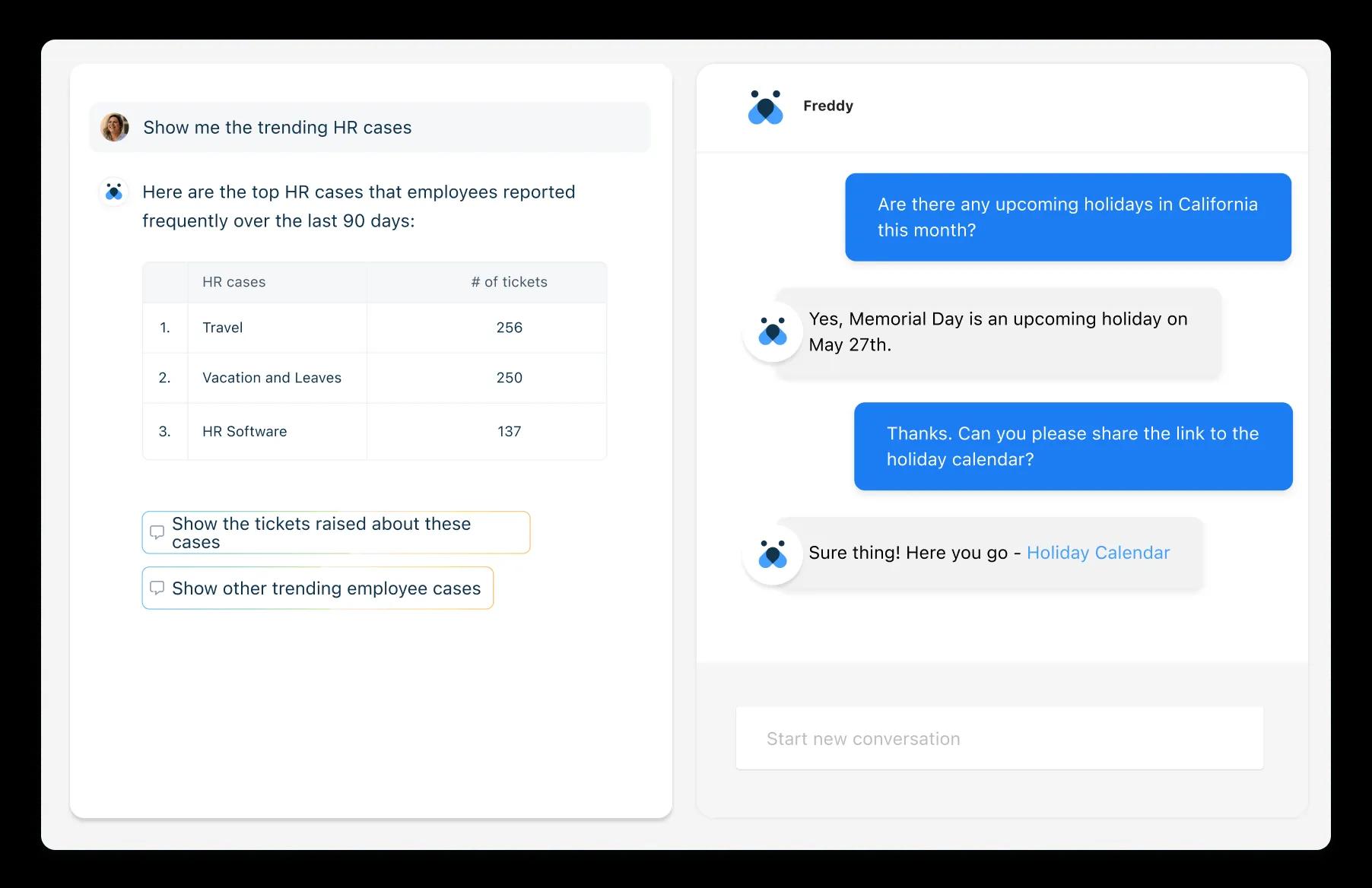Image resolution: width=1372 pixels, height=888 pixels.
Task: Click the share the link to holiday calendar bubble
Action: pyautogui.click(x=1073, y=446)
